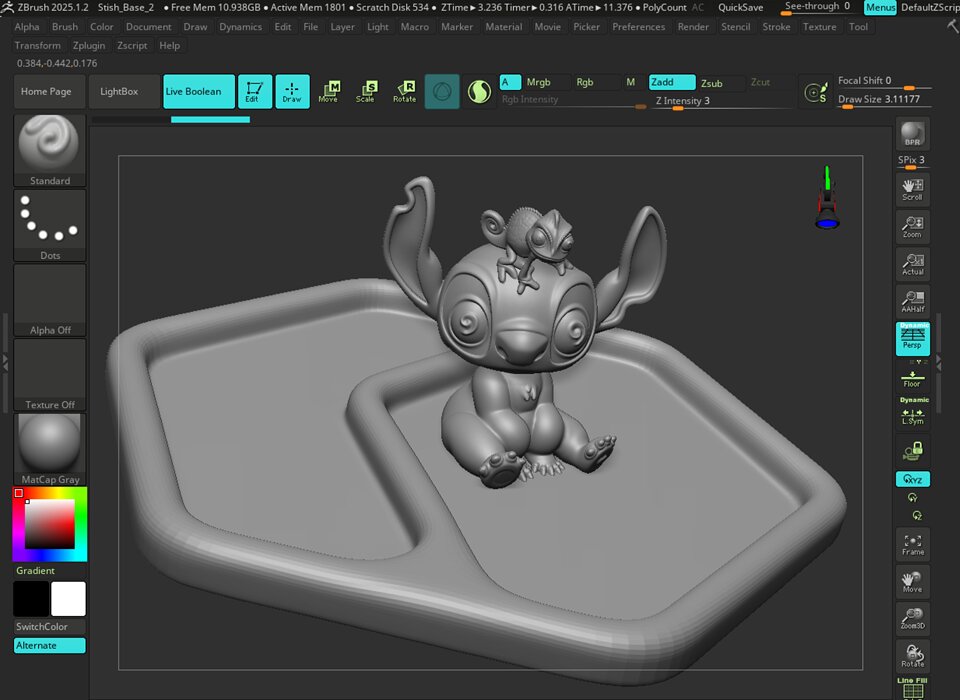This screenshot has height=700, width=960.
Task: Pick a color in the color picker square
Action: tap(50, 524)
